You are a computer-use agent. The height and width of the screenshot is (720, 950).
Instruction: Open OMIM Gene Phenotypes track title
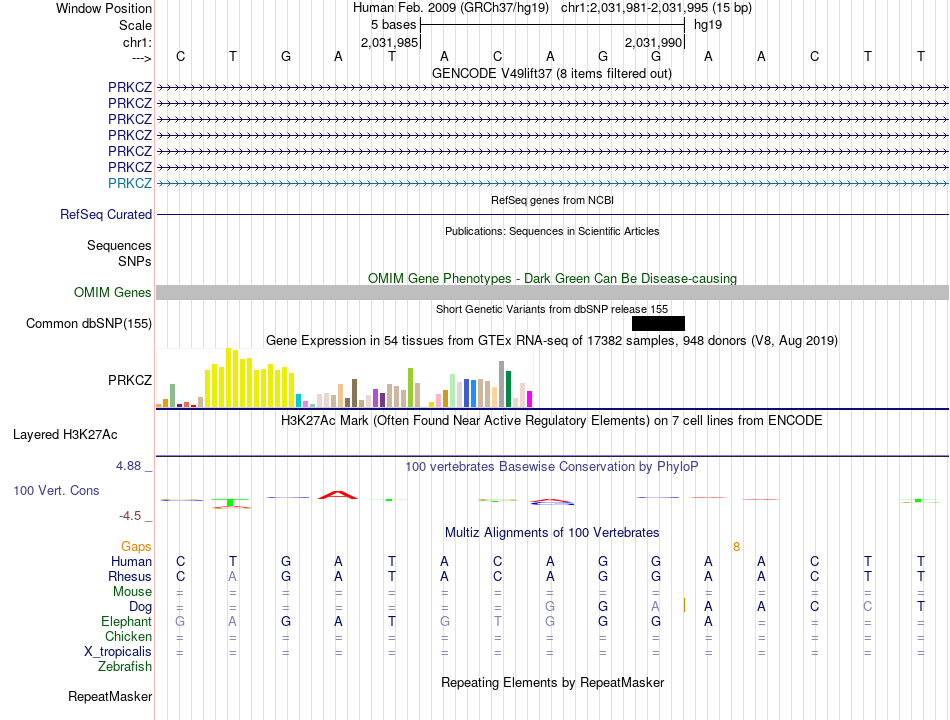click(552, 279)
